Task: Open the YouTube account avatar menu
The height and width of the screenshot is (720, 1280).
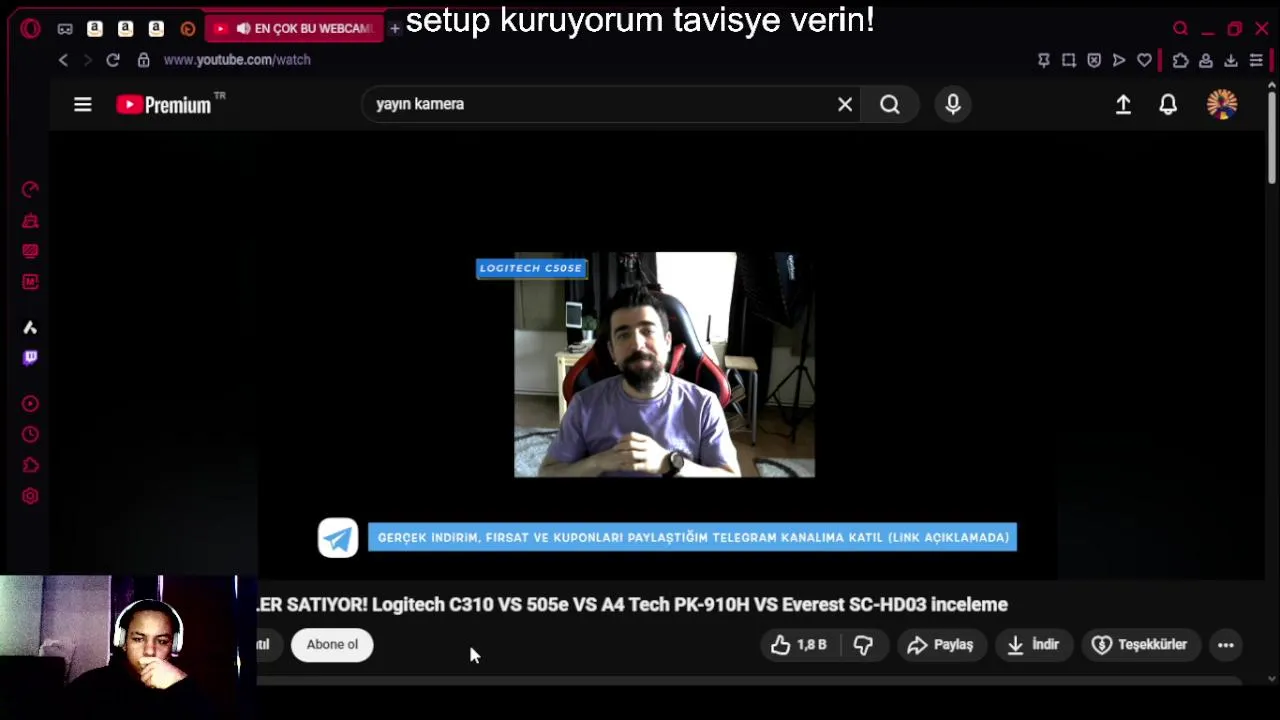Action: click(1222, 104)
